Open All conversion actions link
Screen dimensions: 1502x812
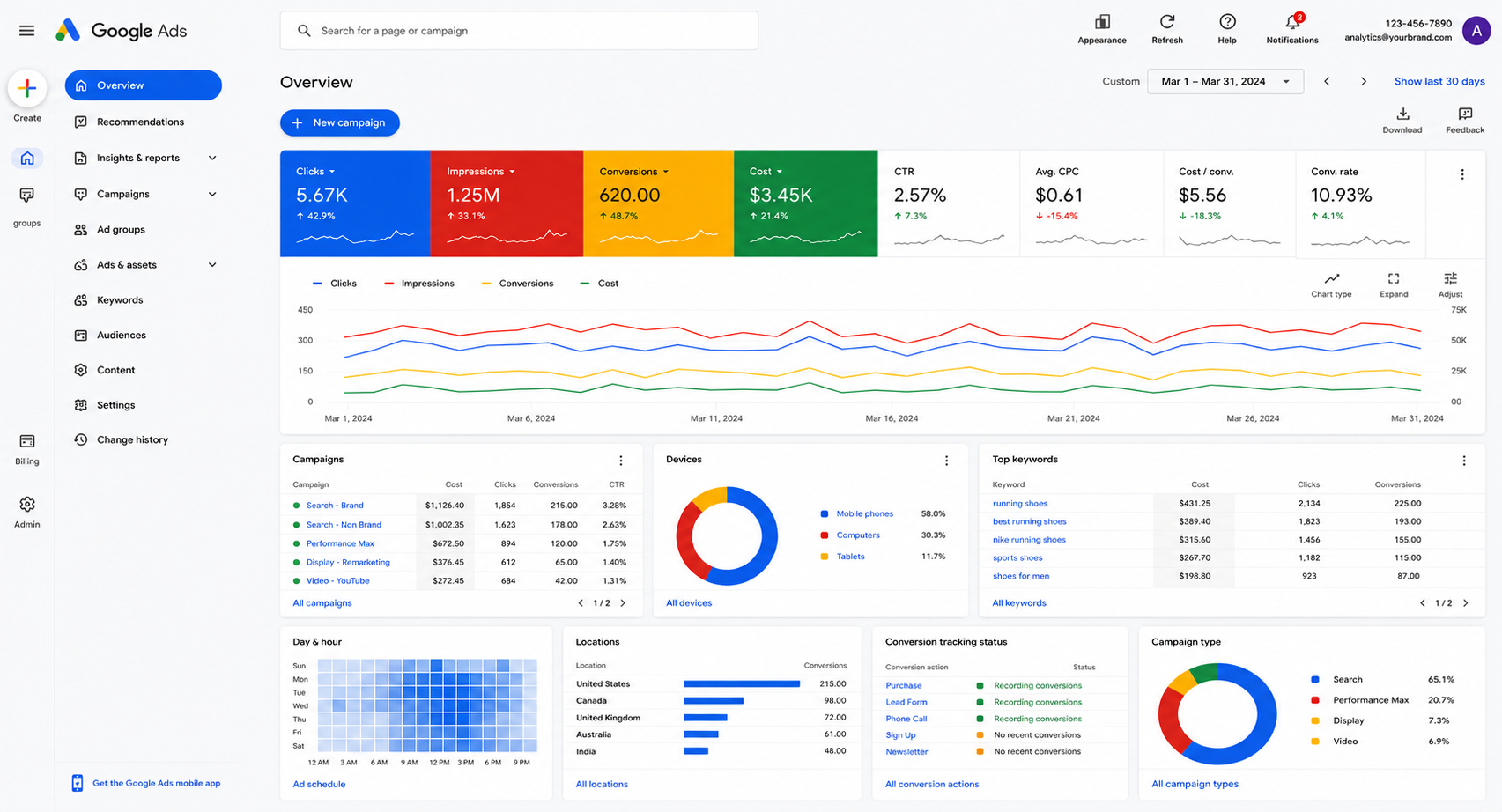932,784
